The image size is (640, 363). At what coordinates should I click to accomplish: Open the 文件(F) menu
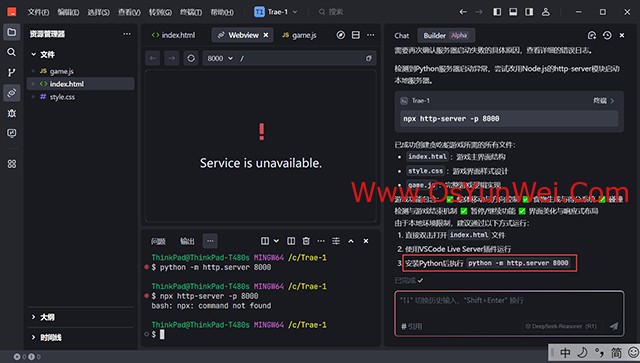38,12
